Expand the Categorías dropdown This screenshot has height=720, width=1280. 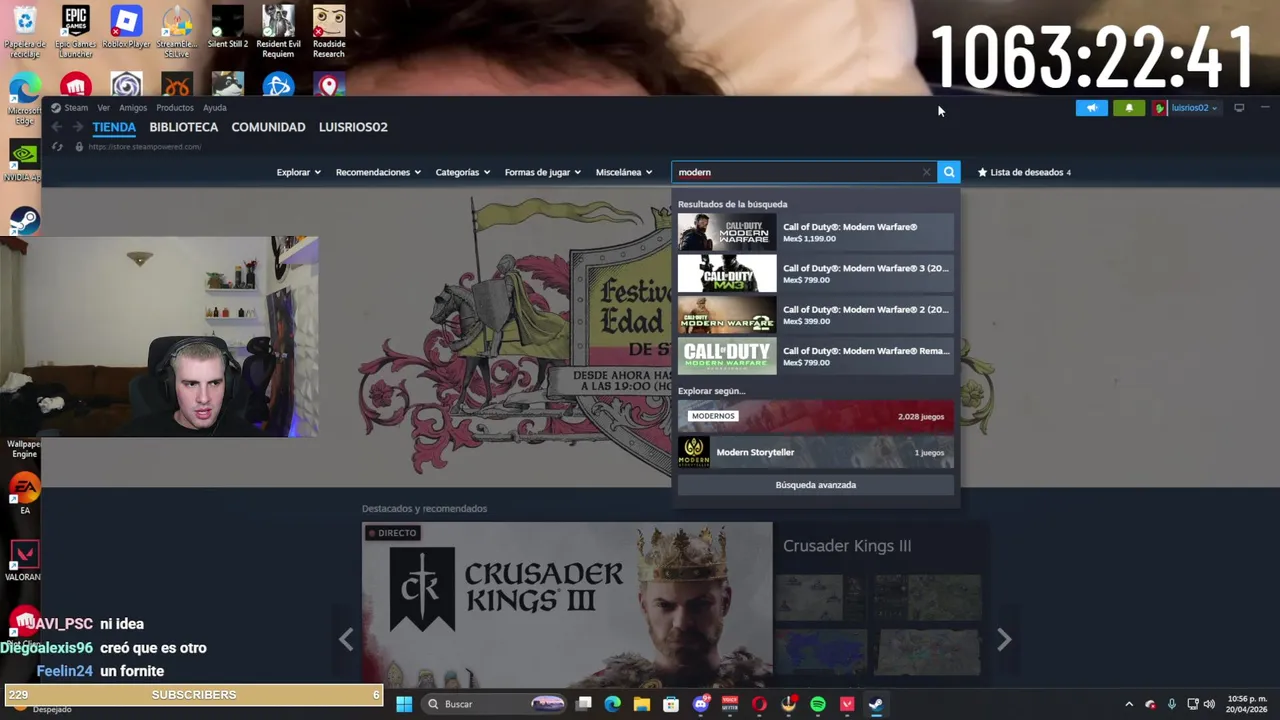click(x=462, y=172)
